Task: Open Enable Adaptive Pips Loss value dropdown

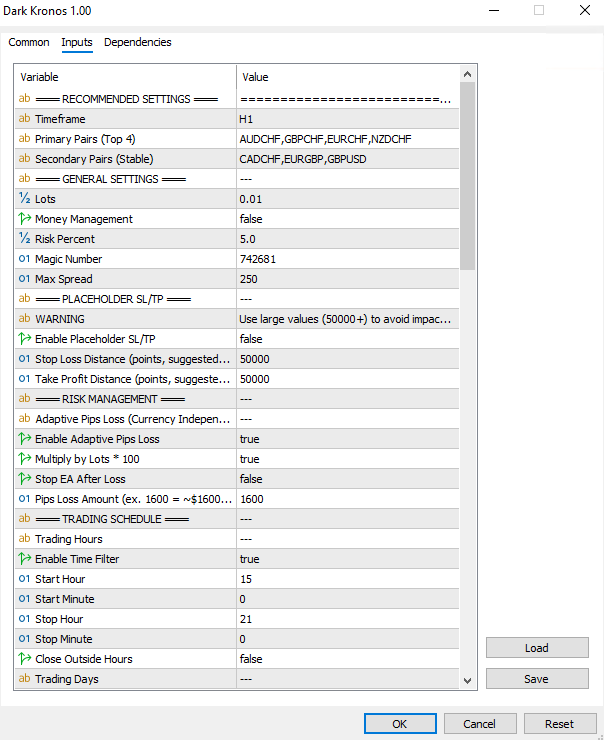Action: (347, 439)
